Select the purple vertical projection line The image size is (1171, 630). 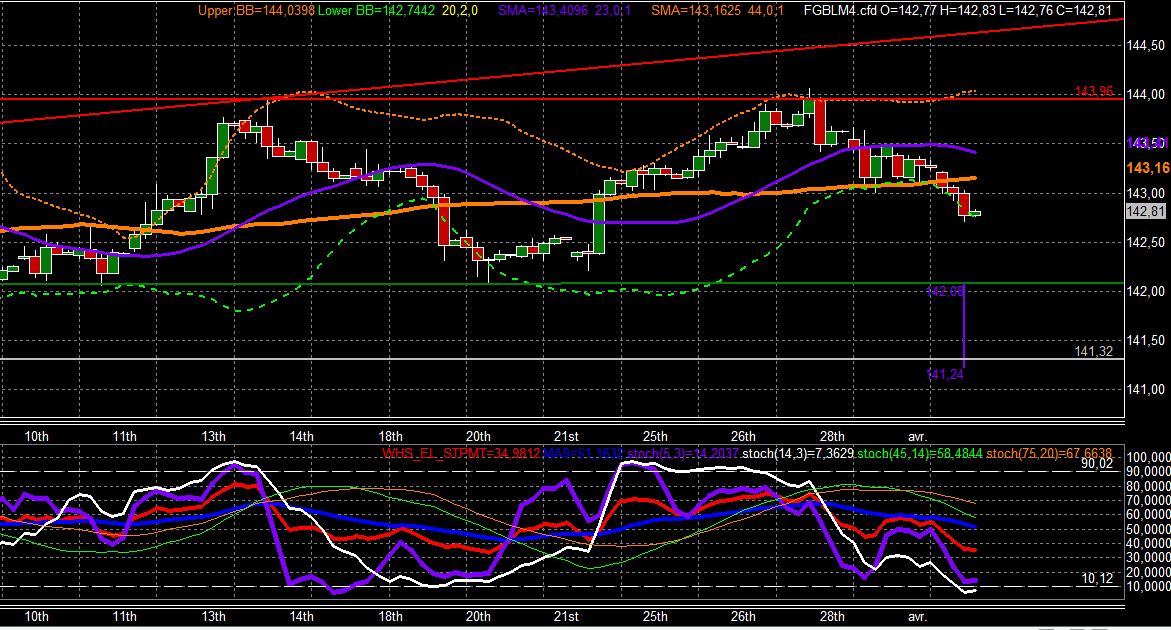point(964,326)
